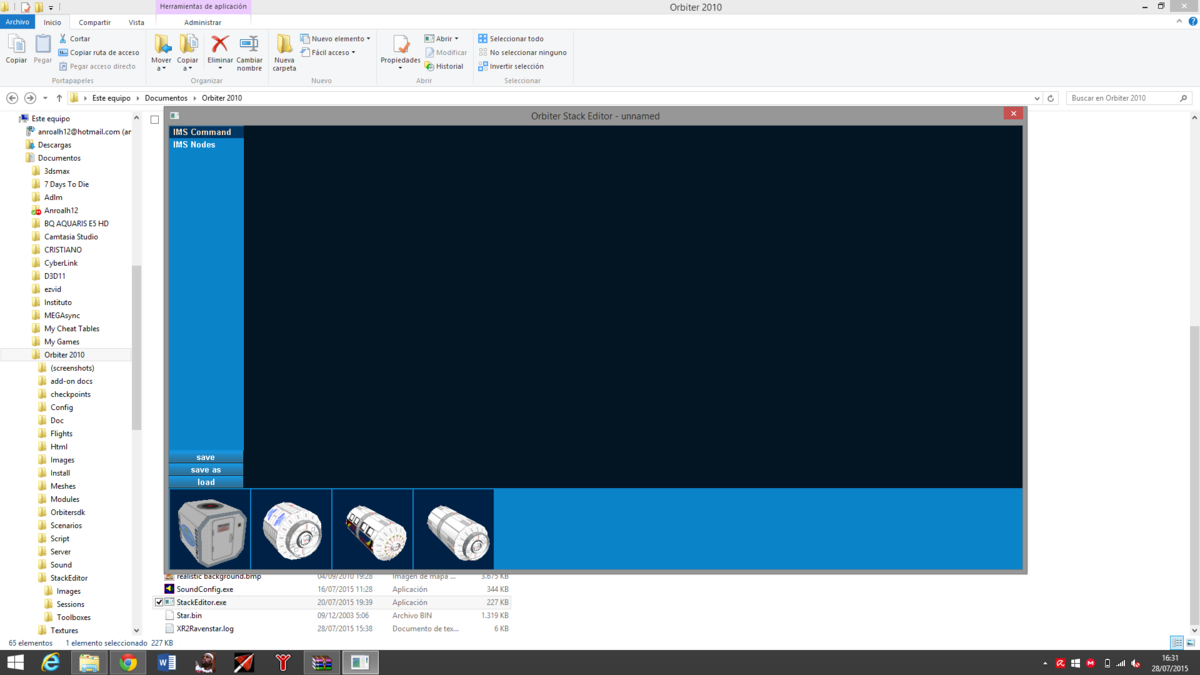Switch to the Inicio ribbon tab

pyautogui.click(x=52, y=22)
